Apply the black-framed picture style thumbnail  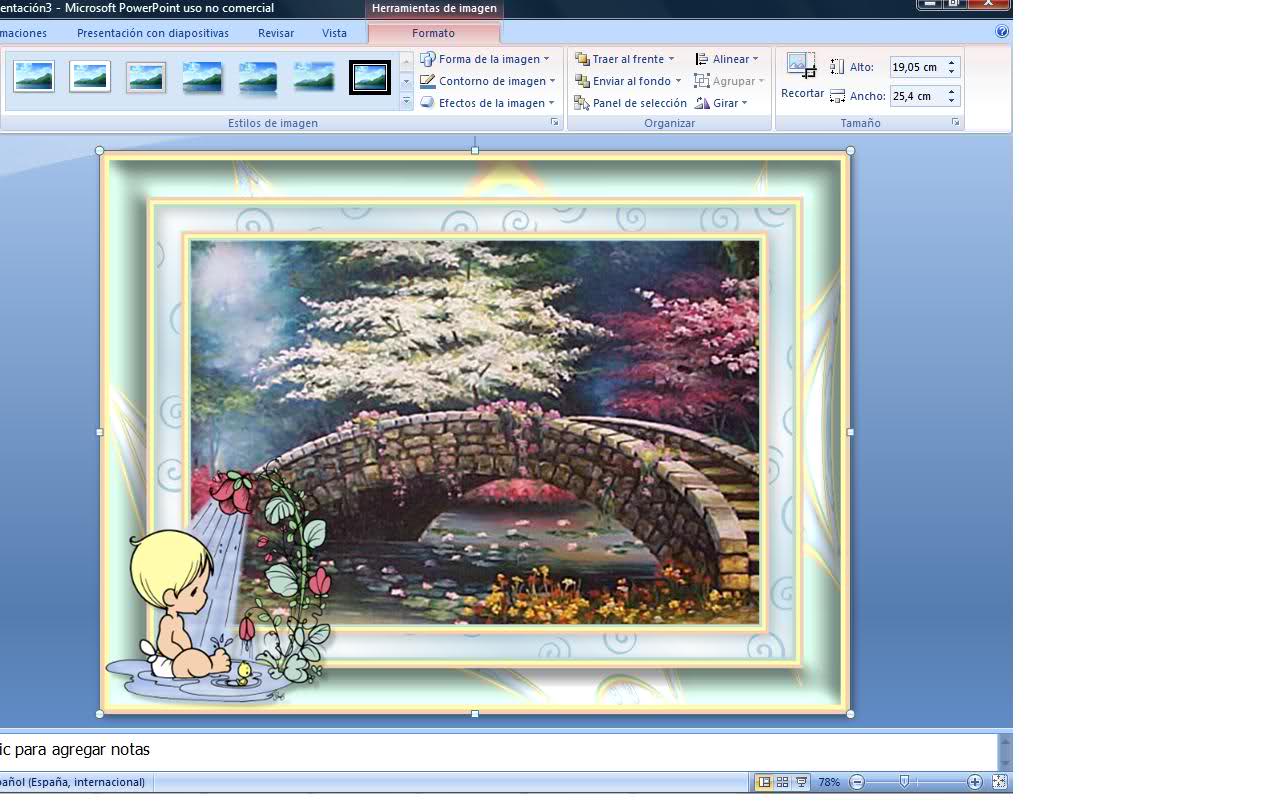[x=370, y=77]
